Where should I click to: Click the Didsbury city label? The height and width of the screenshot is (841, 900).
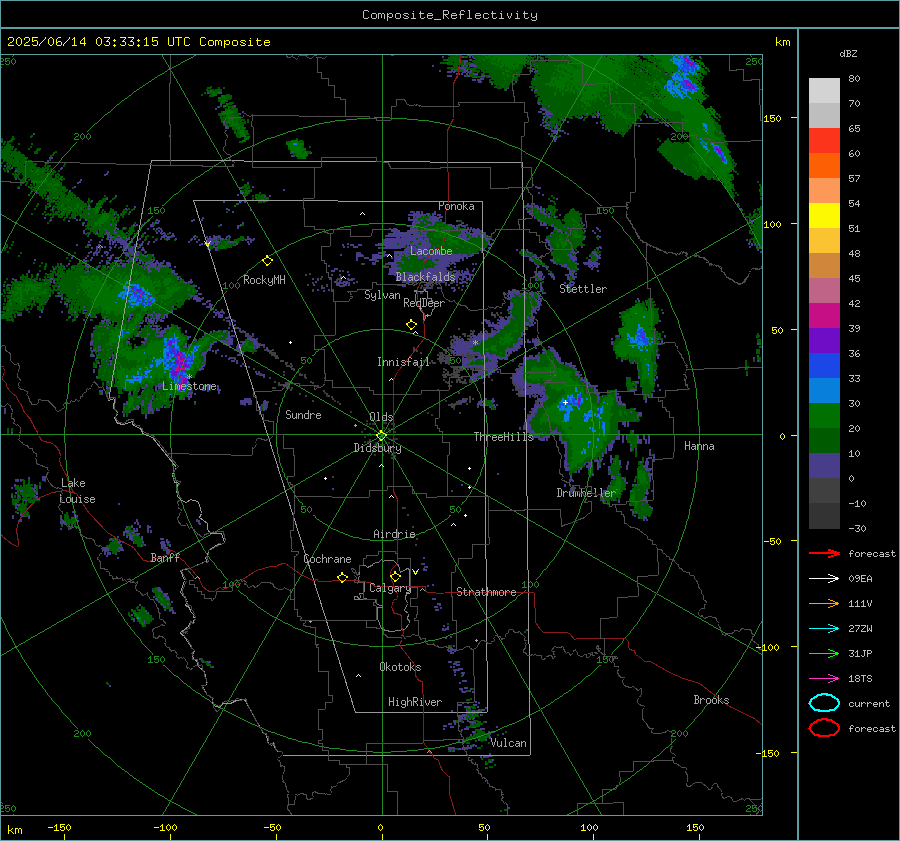point(377,448)
